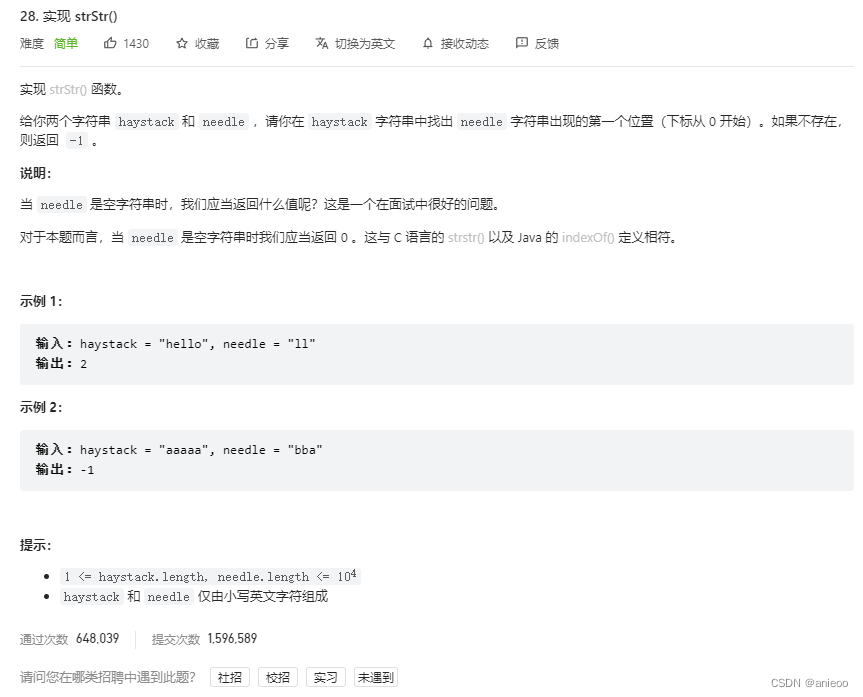Click the problem title 28. 实现 strStr()

pos(68,15)
